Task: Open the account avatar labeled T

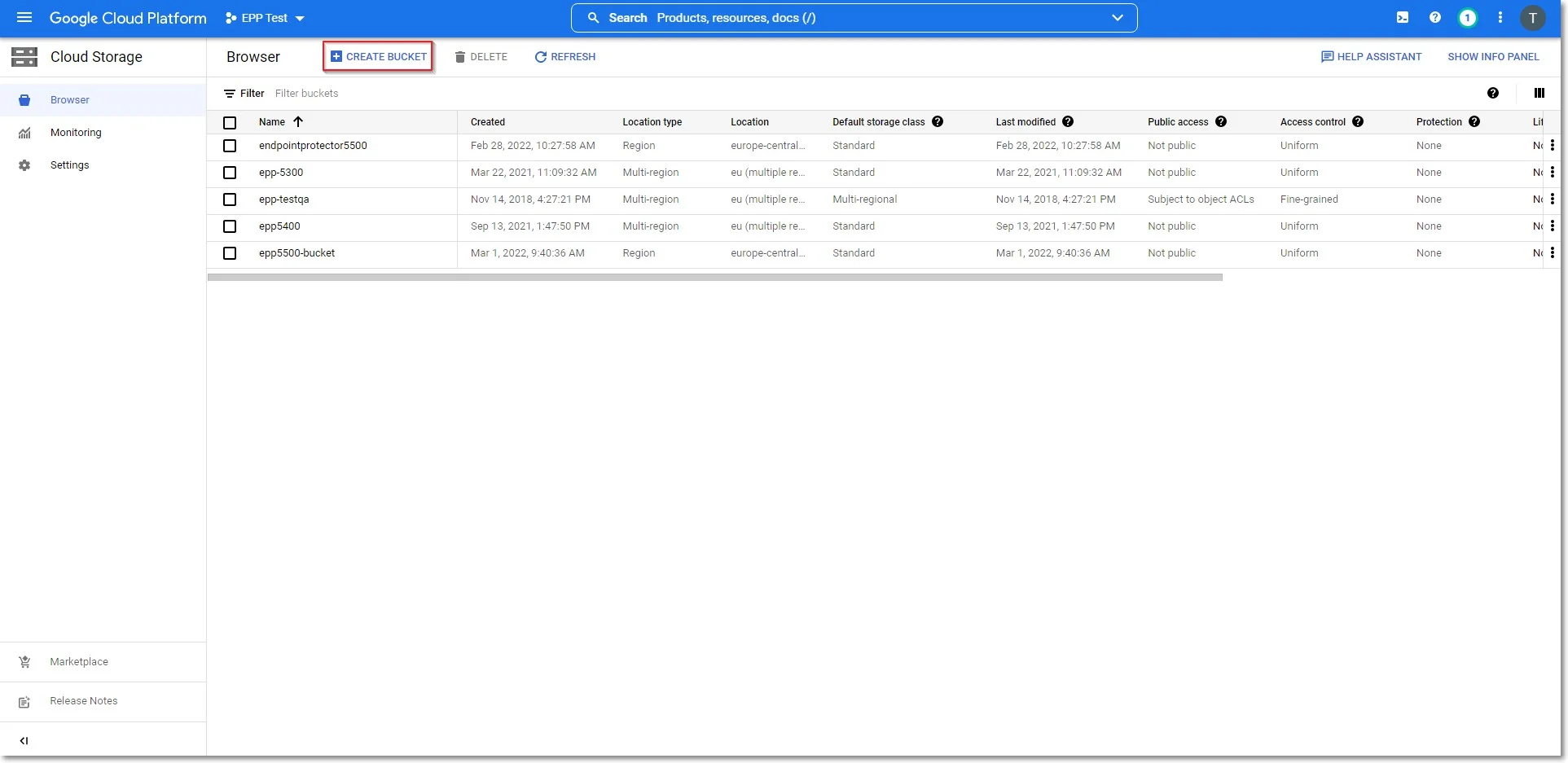Action: (x=1532, y=18)
